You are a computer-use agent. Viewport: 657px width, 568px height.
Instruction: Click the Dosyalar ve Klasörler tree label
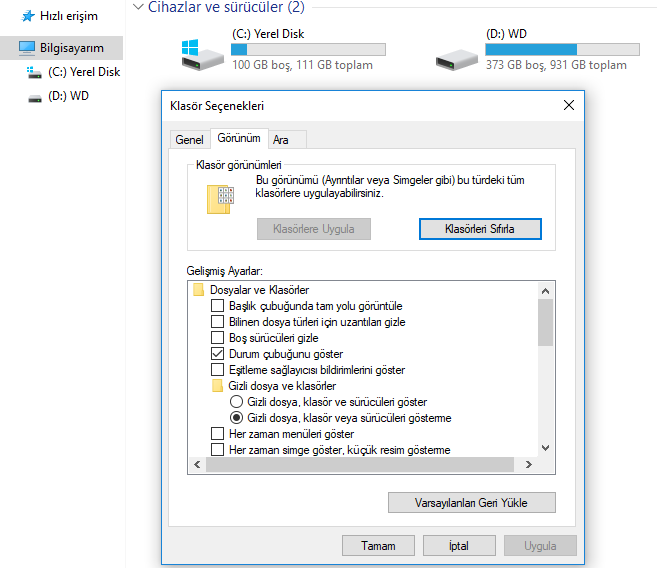259,290
